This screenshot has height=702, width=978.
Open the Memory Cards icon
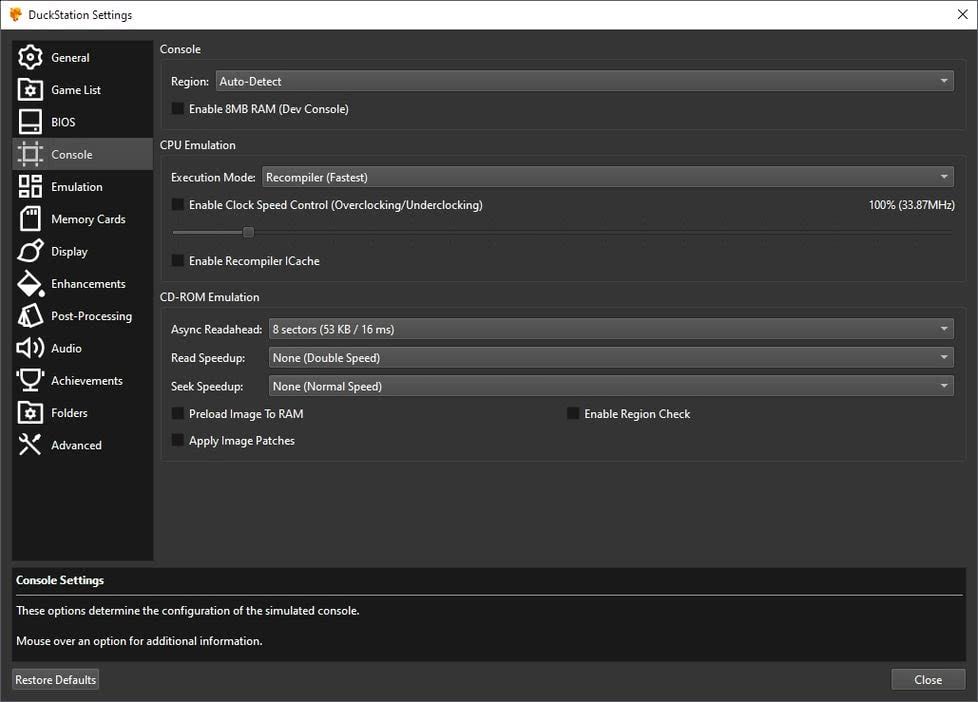coord(30,219)
